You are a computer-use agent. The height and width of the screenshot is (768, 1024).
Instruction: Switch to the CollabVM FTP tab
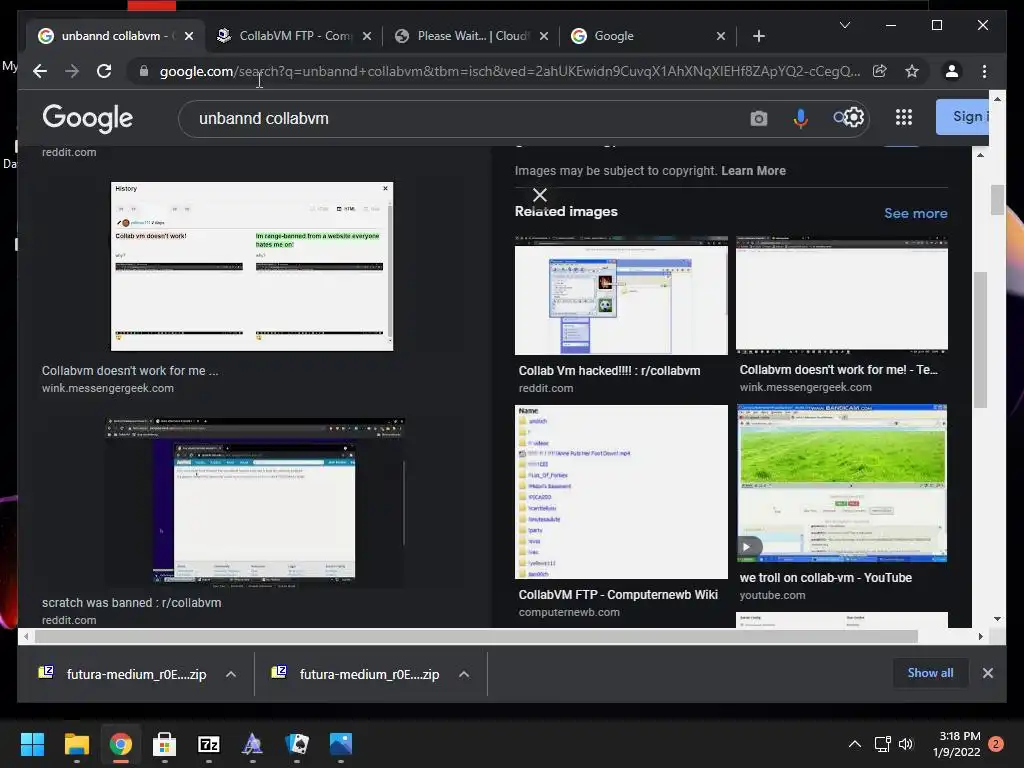click(294, 36)
